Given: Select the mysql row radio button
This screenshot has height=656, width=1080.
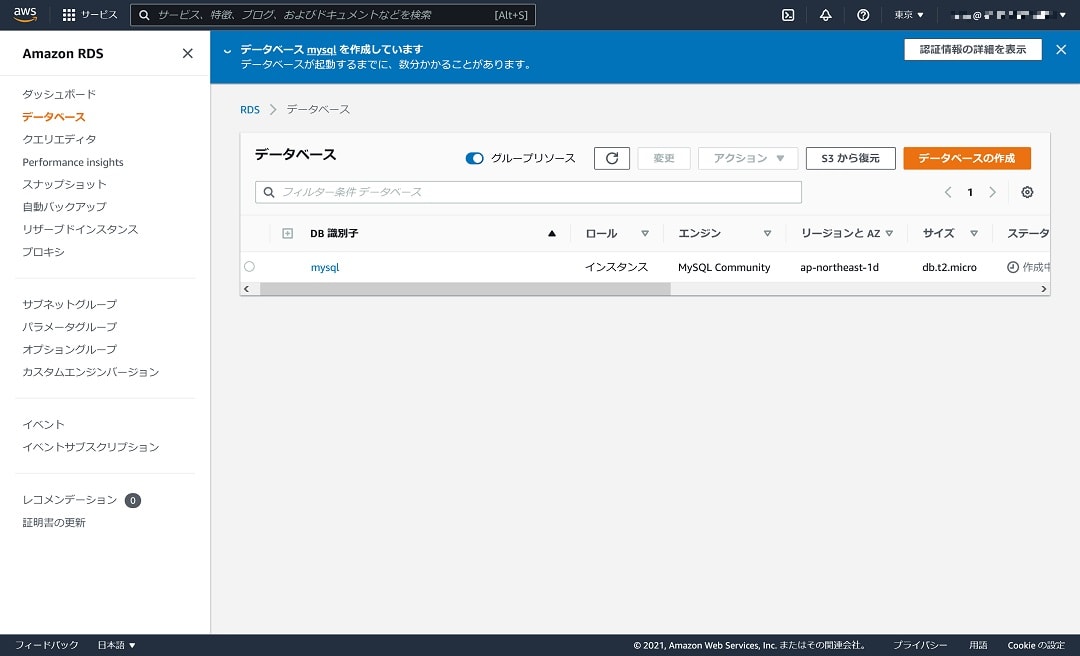Looking at the screenshot, I should 249,267.
